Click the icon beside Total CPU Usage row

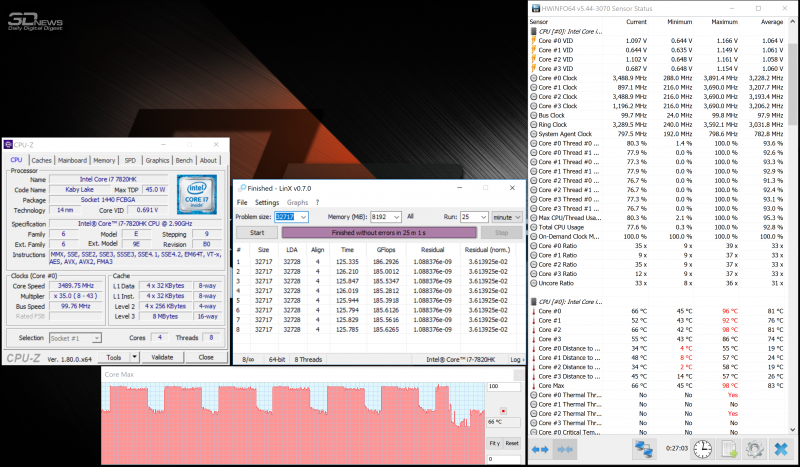point(534,227)
